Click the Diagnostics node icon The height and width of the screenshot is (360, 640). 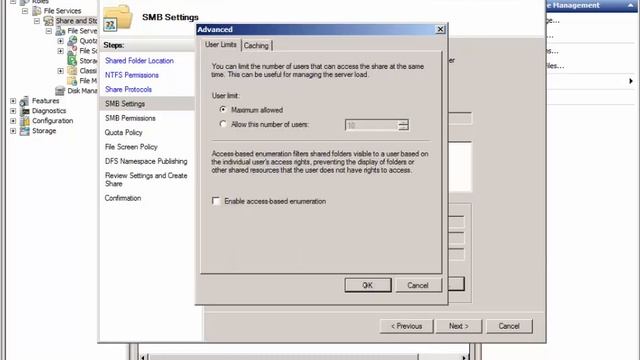24,111
